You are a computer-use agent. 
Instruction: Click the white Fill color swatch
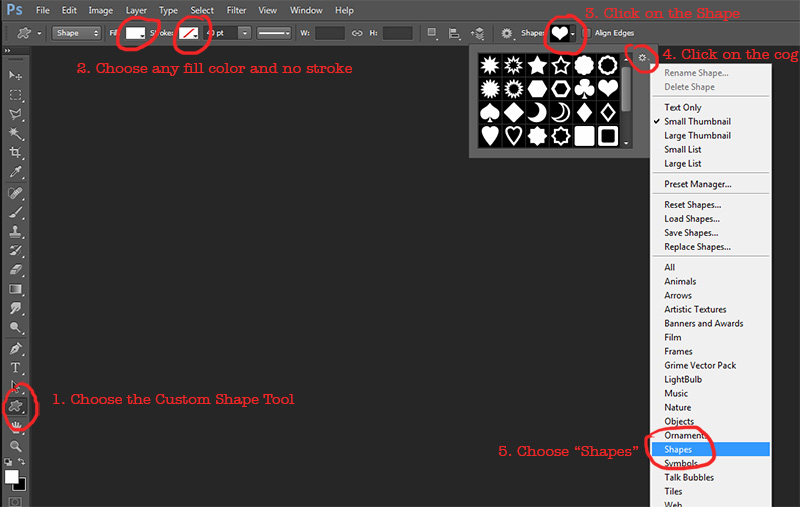click(135, 33)
